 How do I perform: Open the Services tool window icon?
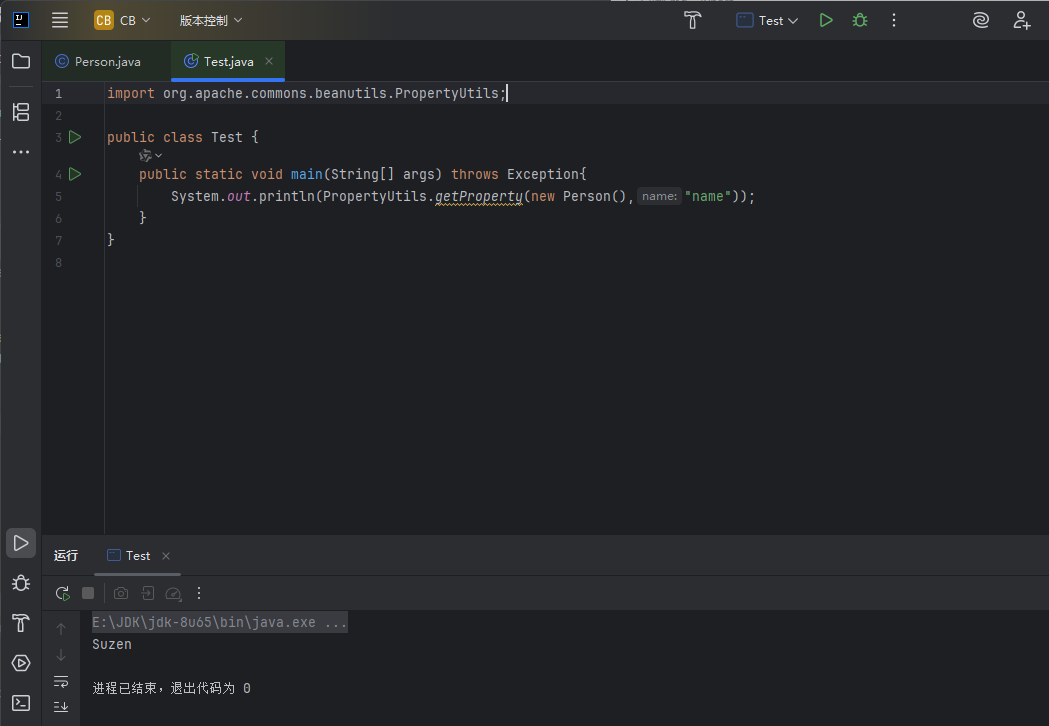[x=21, y=663]
